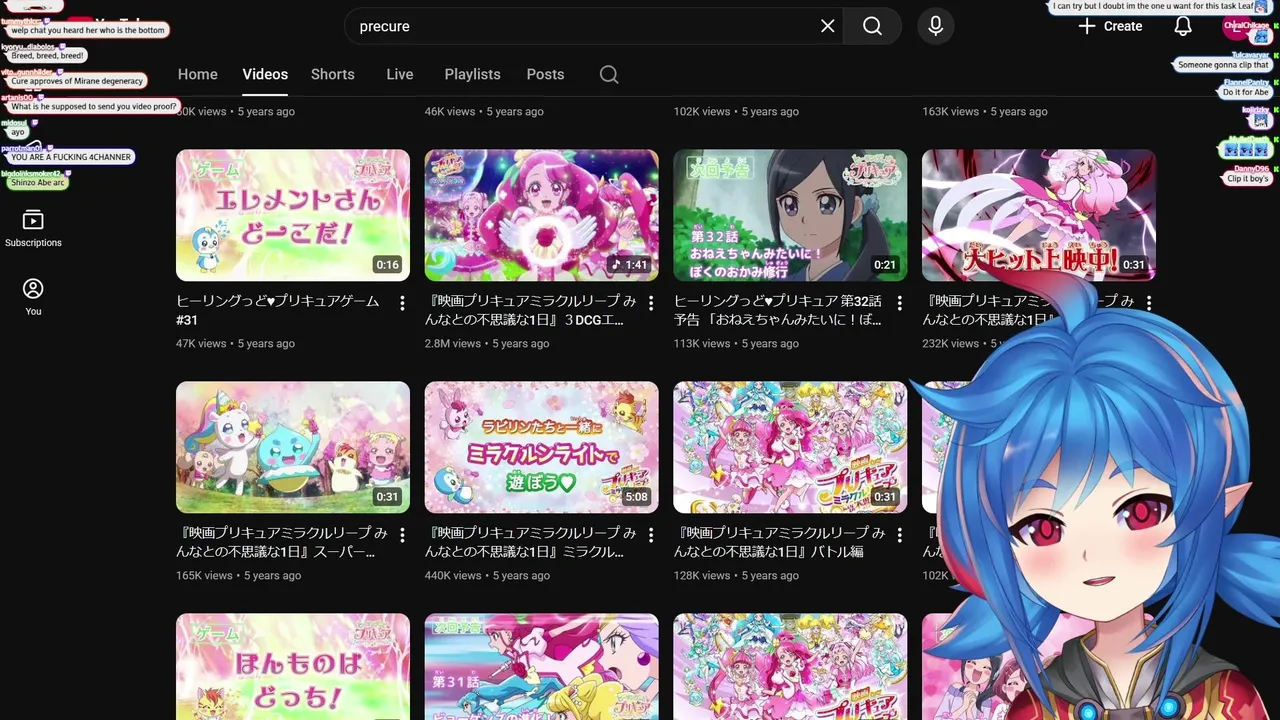1280x720 pixels.
Task: Open Subscriptions in sidebar
Action: 33,229
